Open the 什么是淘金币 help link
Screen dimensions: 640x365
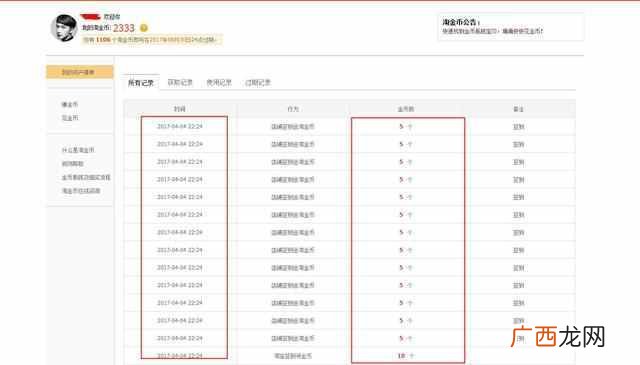pyautogui.click(x=78, y=150)
